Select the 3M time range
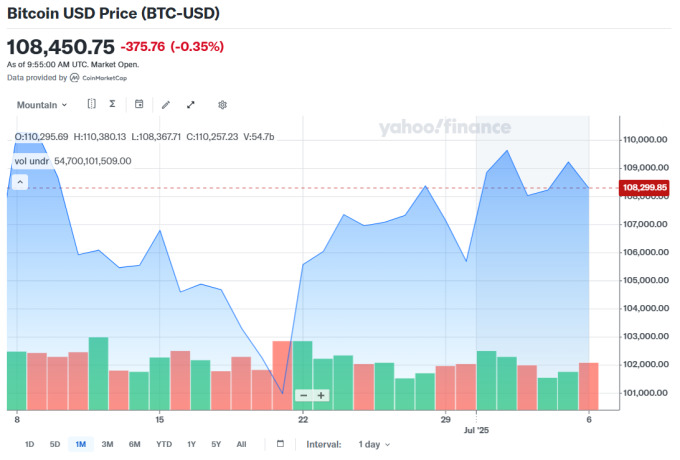Image resolution: width=680 pixels, height=460 pixels. pos(107,444)
